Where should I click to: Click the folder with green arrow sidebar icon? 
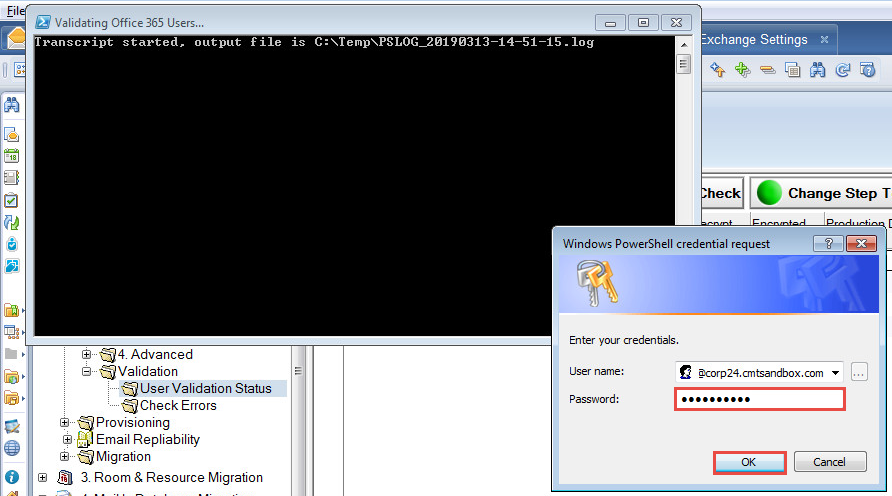point(11,377)
